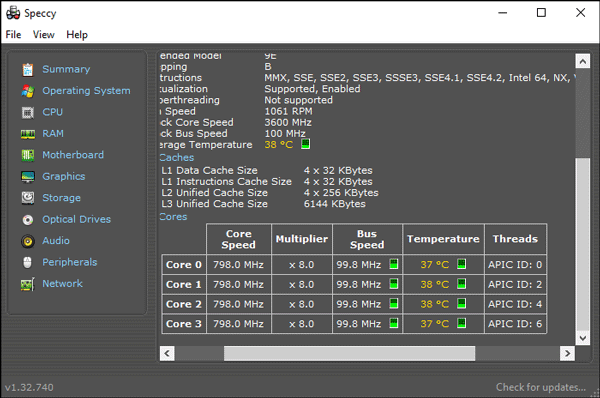
Task: Click Core 1 temperature tray icon
Action: [461, 284]
